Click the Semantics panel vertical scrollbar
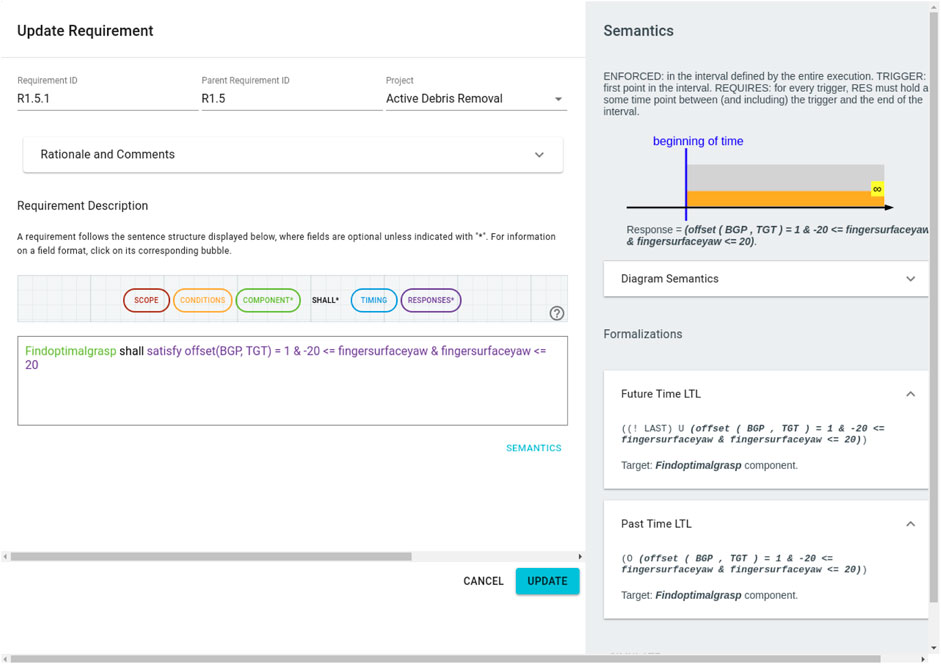Screen dimensions: 941x664 [x=933, y=306]
